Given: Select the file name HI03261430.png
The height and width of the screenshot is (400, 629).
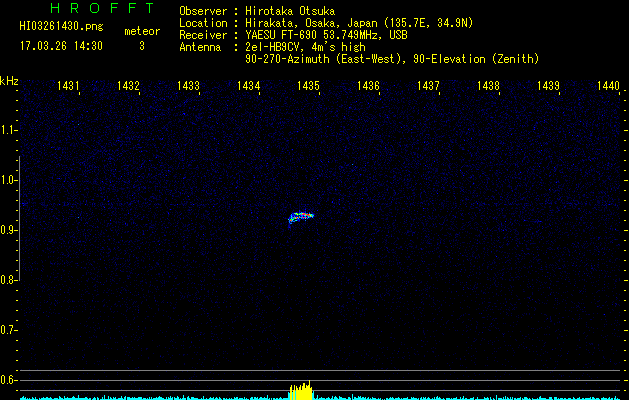Looking at the screenshot, I should click(61, 27).
